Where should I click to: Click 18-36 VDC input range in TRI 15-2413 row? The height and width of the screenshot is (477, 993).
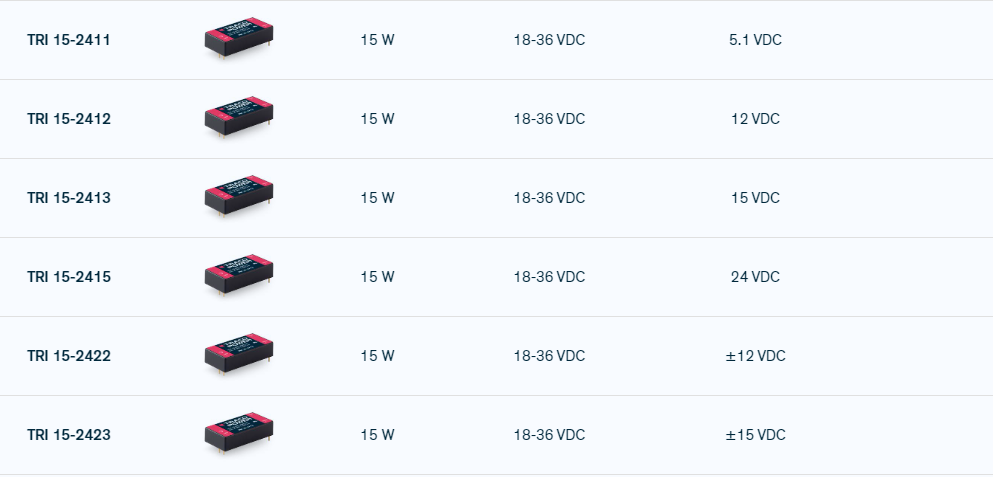549,198
